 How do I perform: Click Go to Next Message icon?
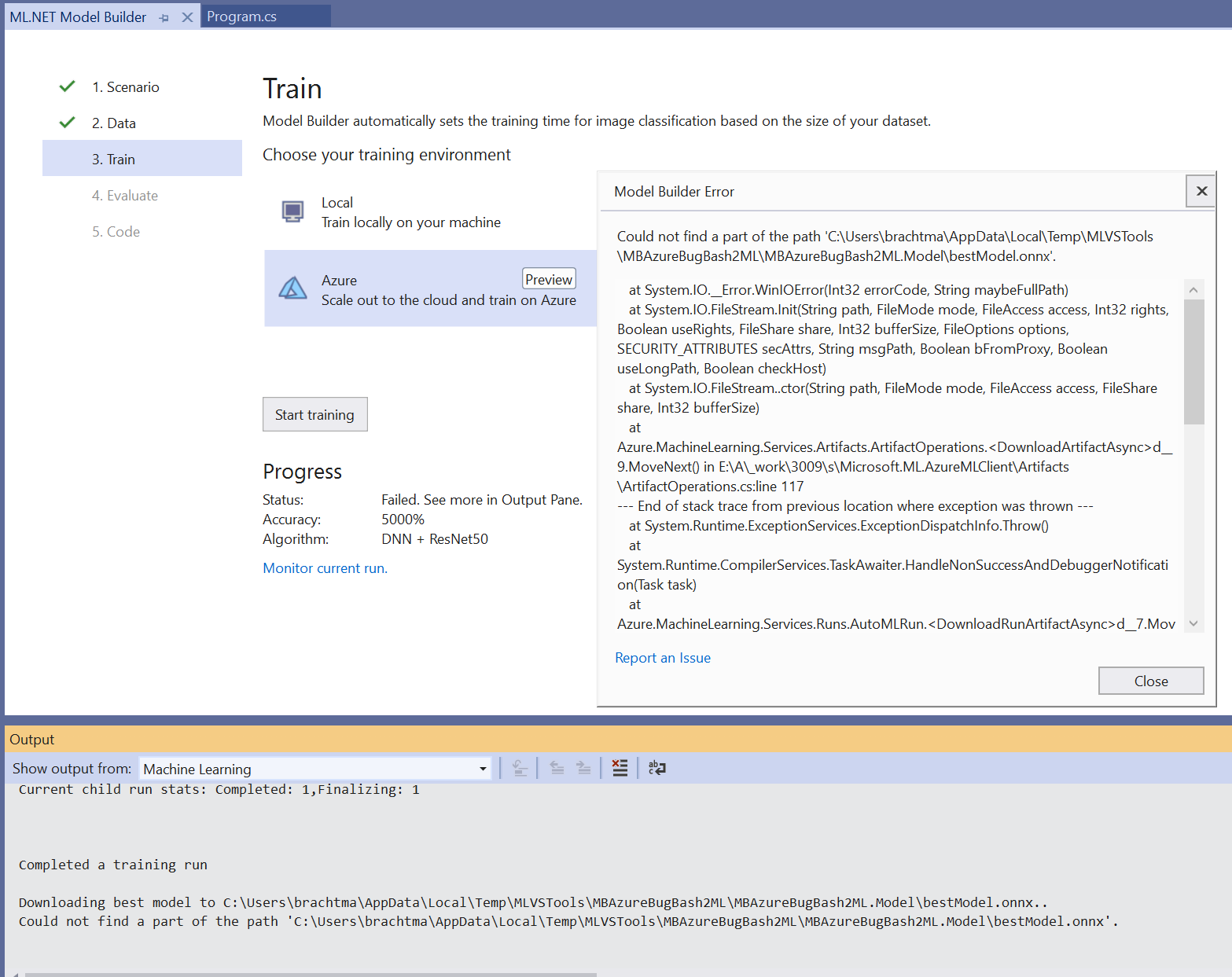[x=583, y=768]
